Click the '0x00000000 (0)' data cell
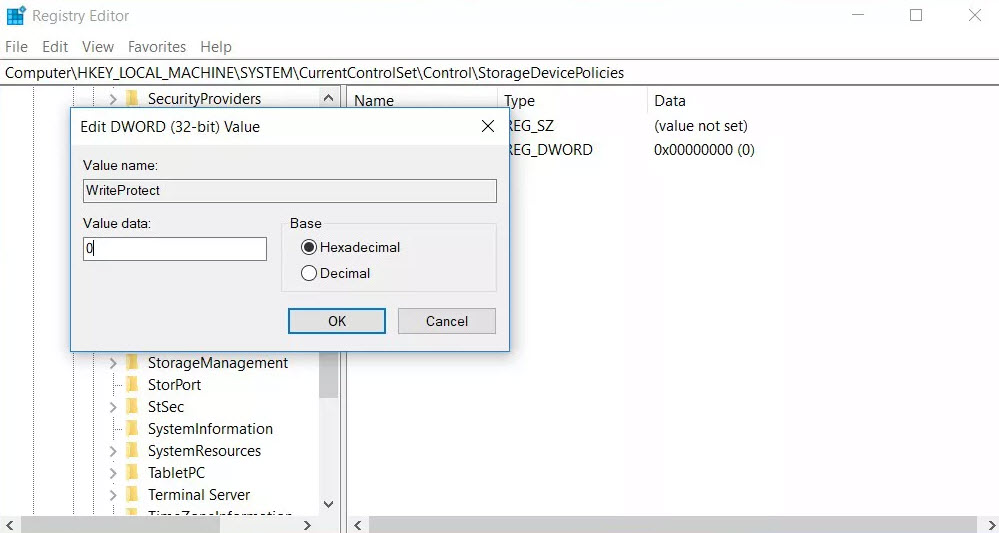Screen dimensions: 999x533 704,150
